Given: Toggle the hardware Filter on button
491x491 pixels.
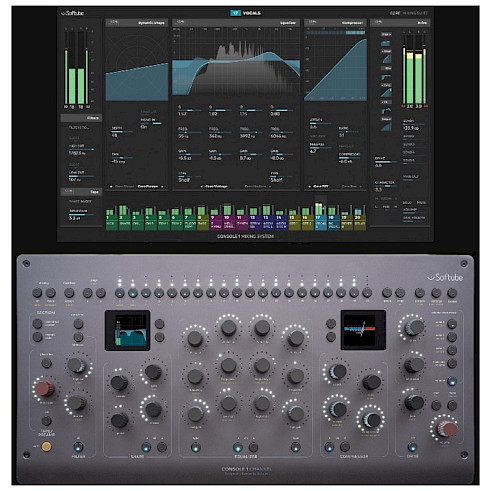Looking at the screenshot, I should pyautogui.click(x=78, y=447).
